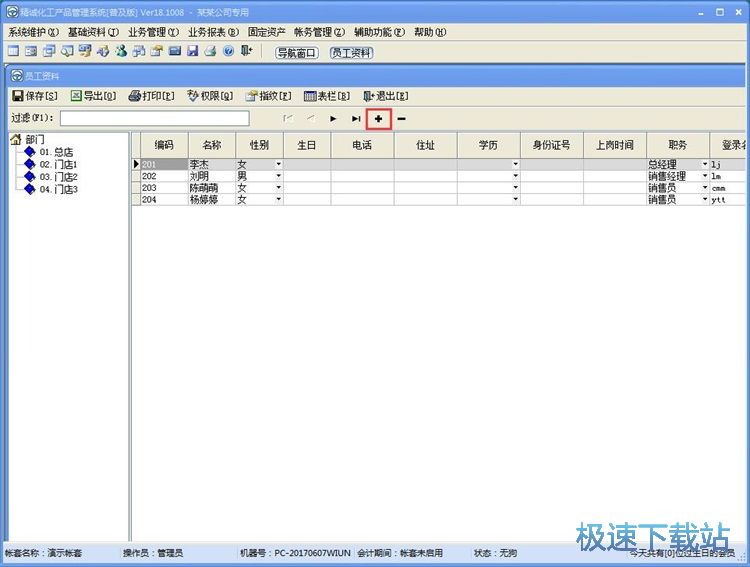The height and width of the screenshot is (567, 750).
Task: Click 名称 column header
Action: click(212, 145)
